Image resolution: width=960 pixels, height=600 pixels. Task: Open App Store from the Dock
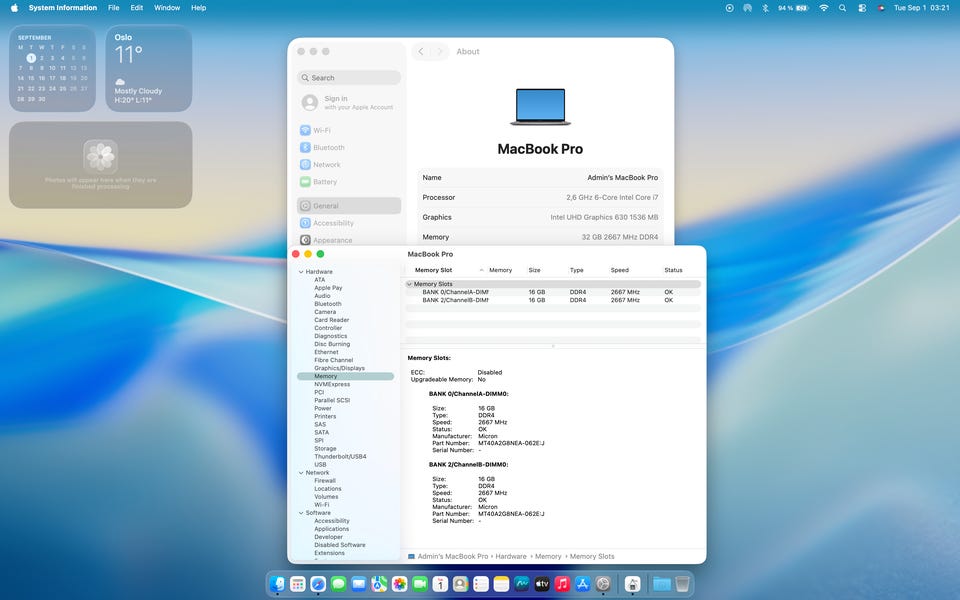coord(582,584)
